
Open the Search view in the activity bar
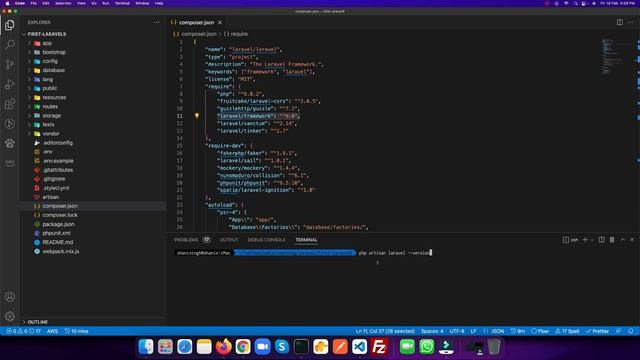(10, 44)
